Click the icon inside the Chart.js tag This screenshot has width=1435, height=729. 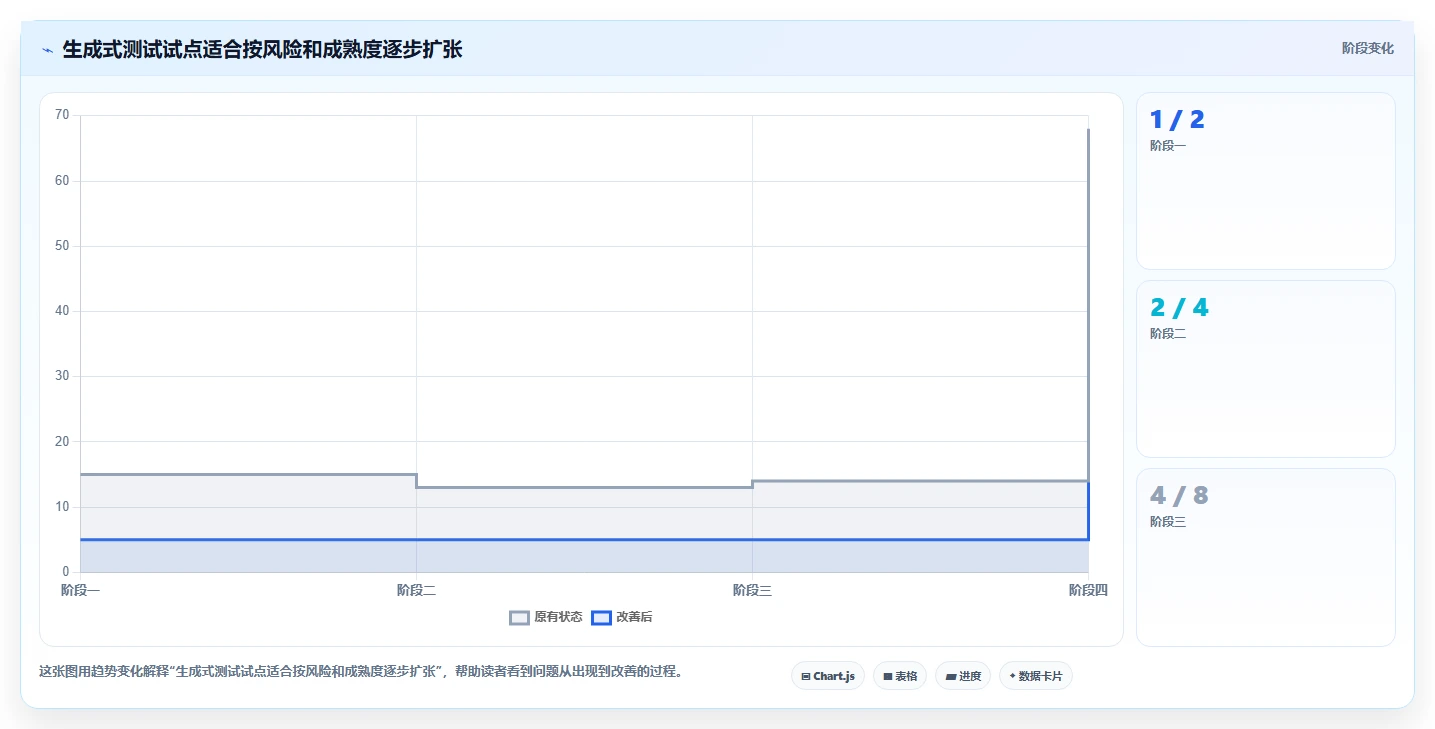806,677
